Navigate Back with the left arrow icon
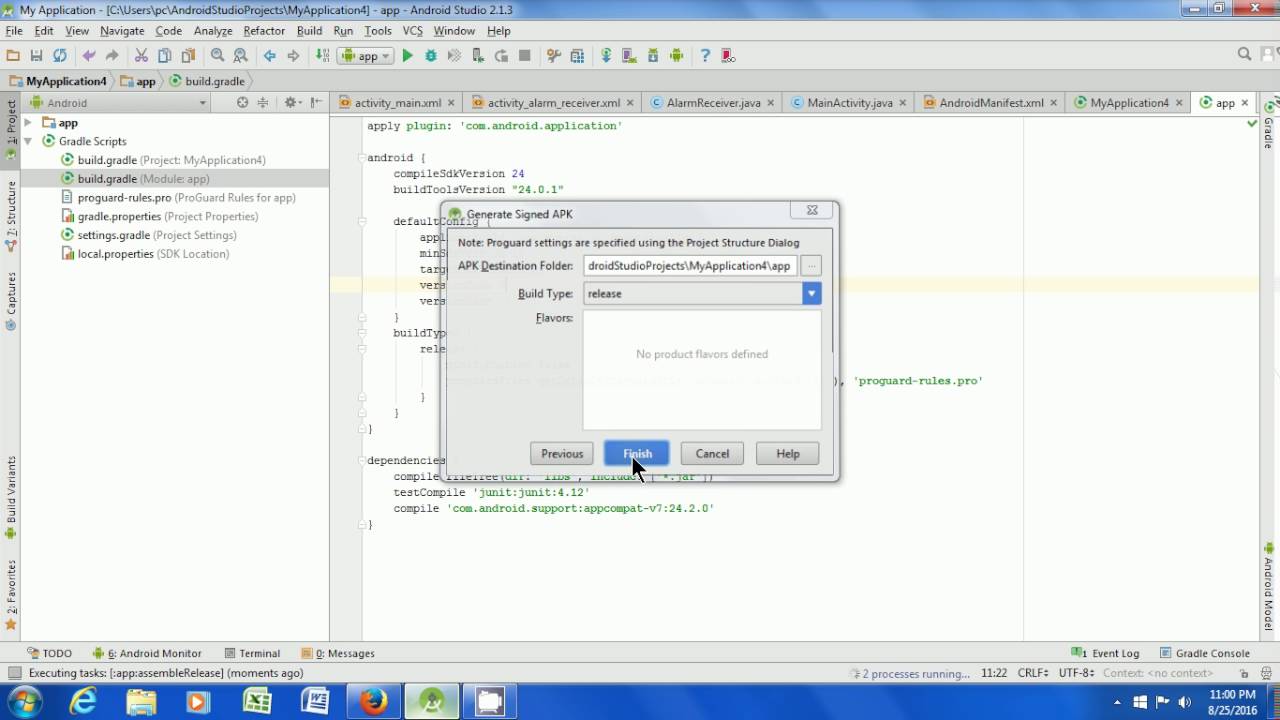The height and width of the screenshot is (720, 1280). pos(269,56)
